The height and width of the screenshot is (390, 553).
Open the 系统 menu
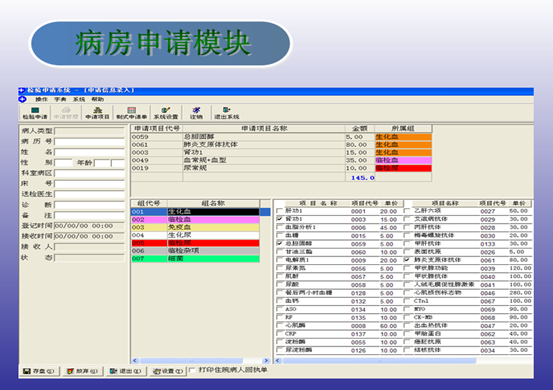click(x=79, y=99)
